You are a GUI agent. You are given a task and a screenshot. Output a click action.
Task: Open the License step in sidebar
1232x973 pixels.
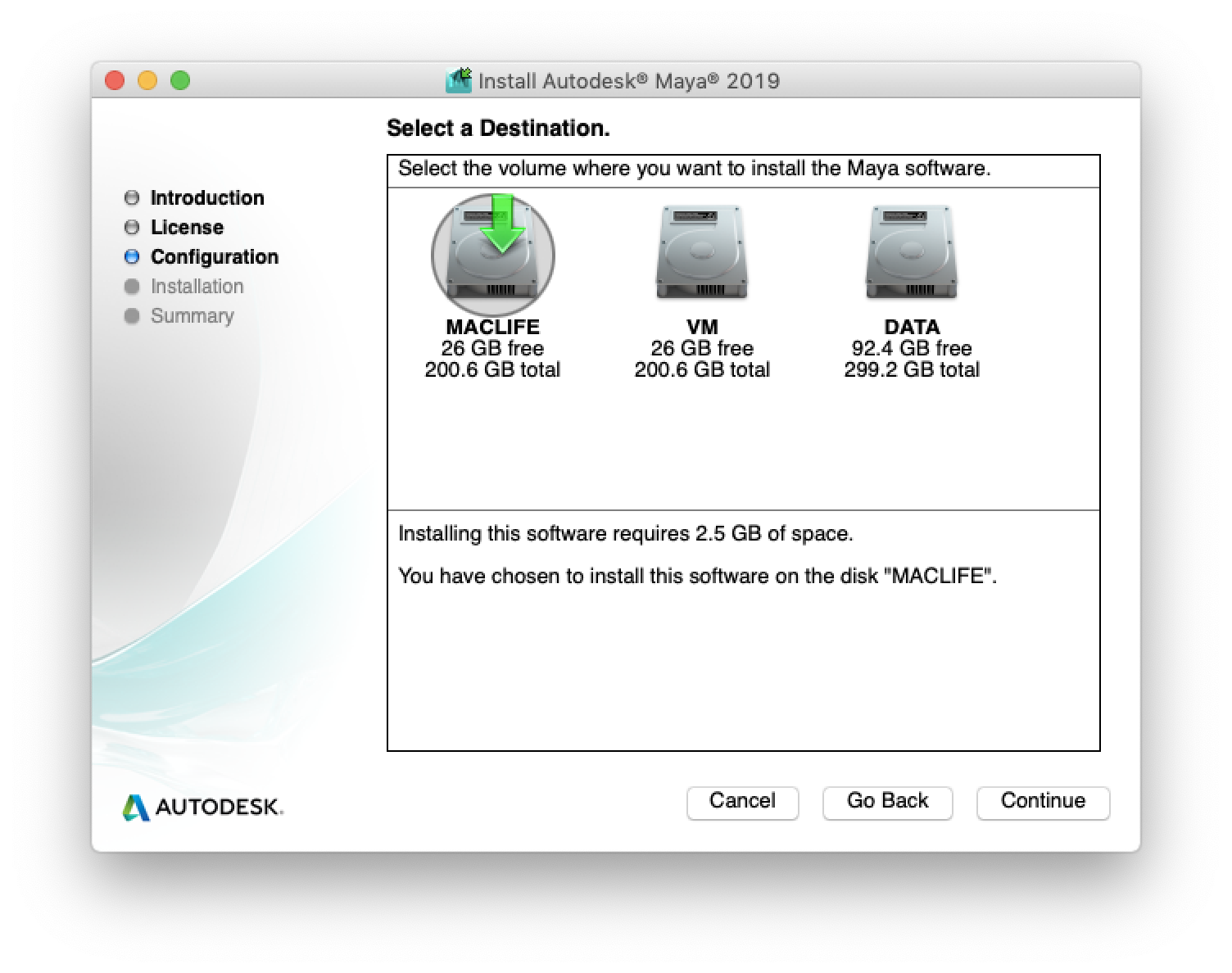point(187,228)
